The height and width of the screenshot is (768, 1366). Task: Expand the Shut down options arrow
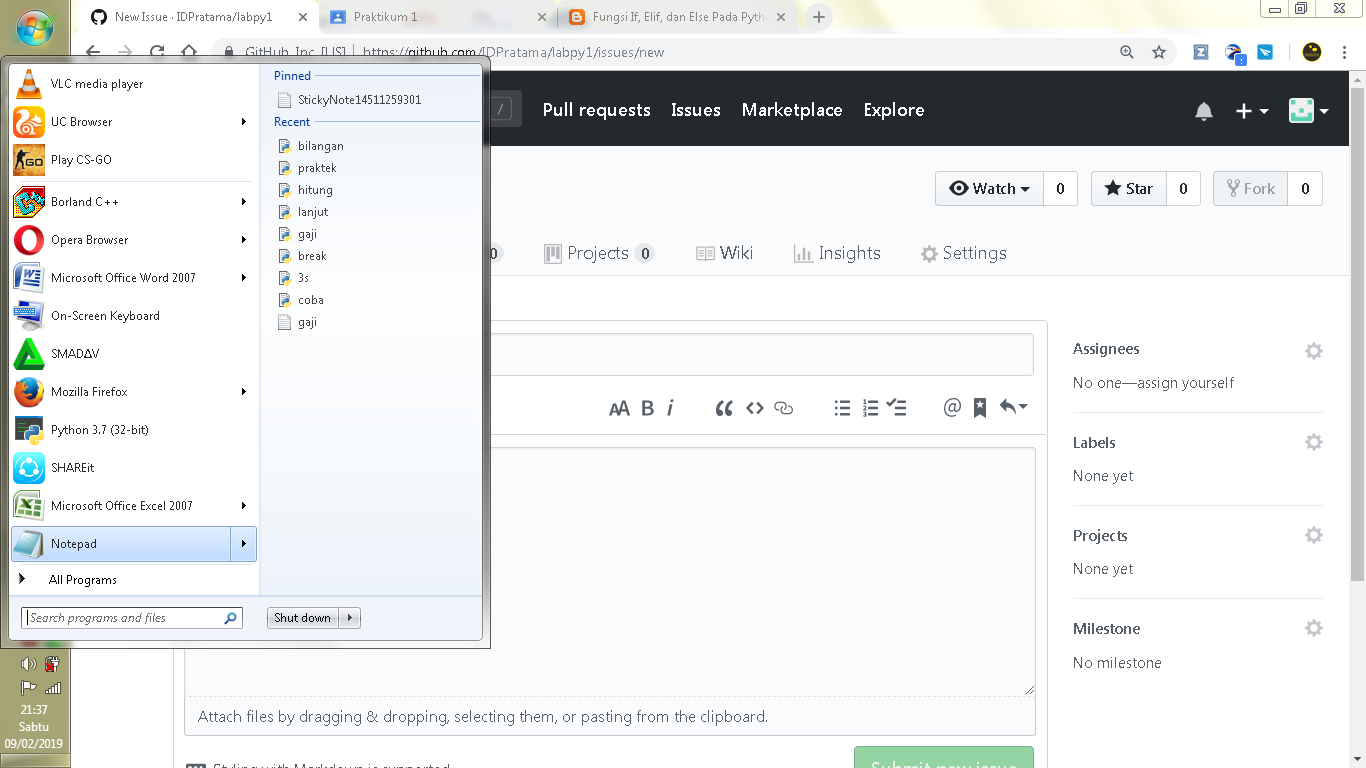348,617
